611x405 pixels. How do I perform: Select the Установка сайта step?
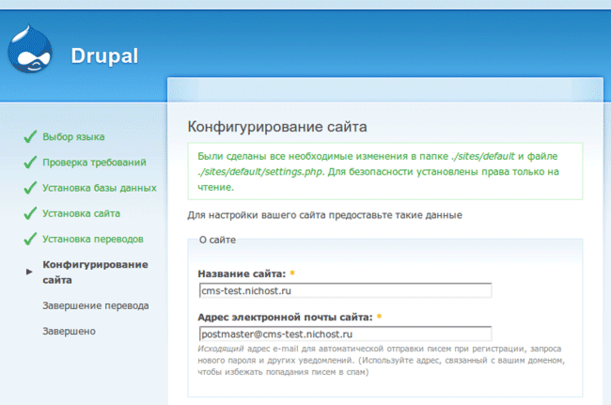81,213
